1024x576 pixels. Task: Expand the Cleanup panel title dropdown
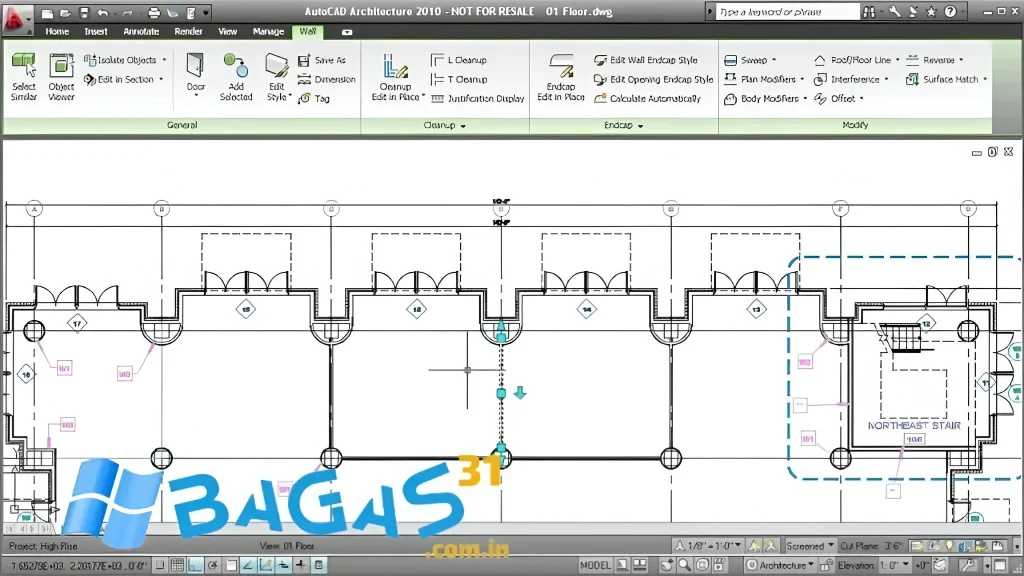click(x=444, y=125)
